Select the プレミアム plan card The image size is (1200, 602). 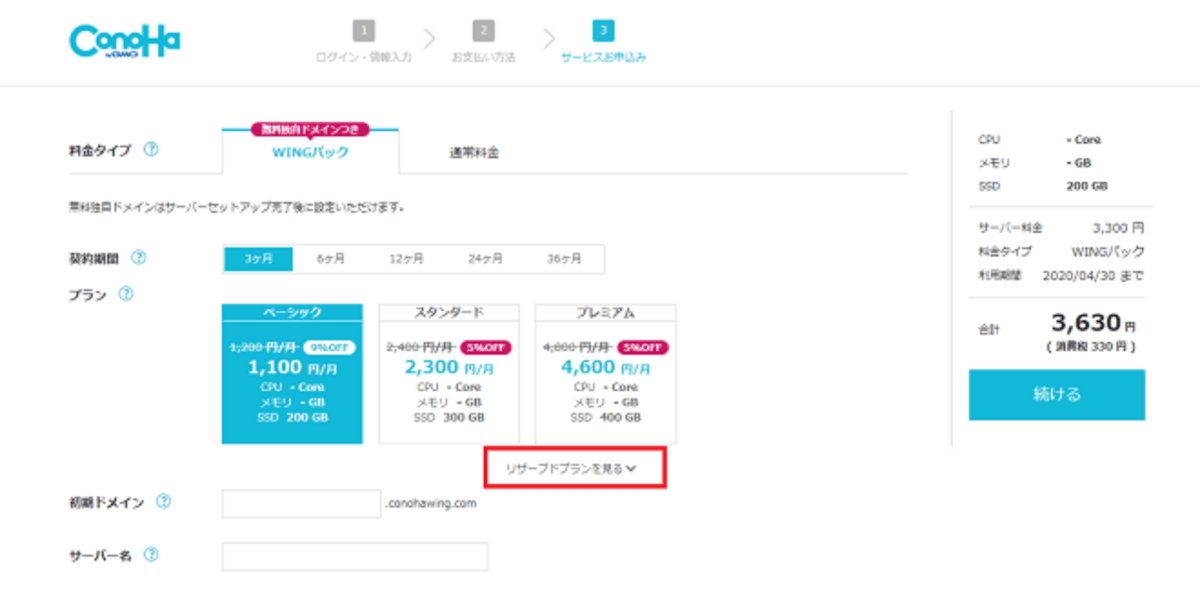[606, 374]
